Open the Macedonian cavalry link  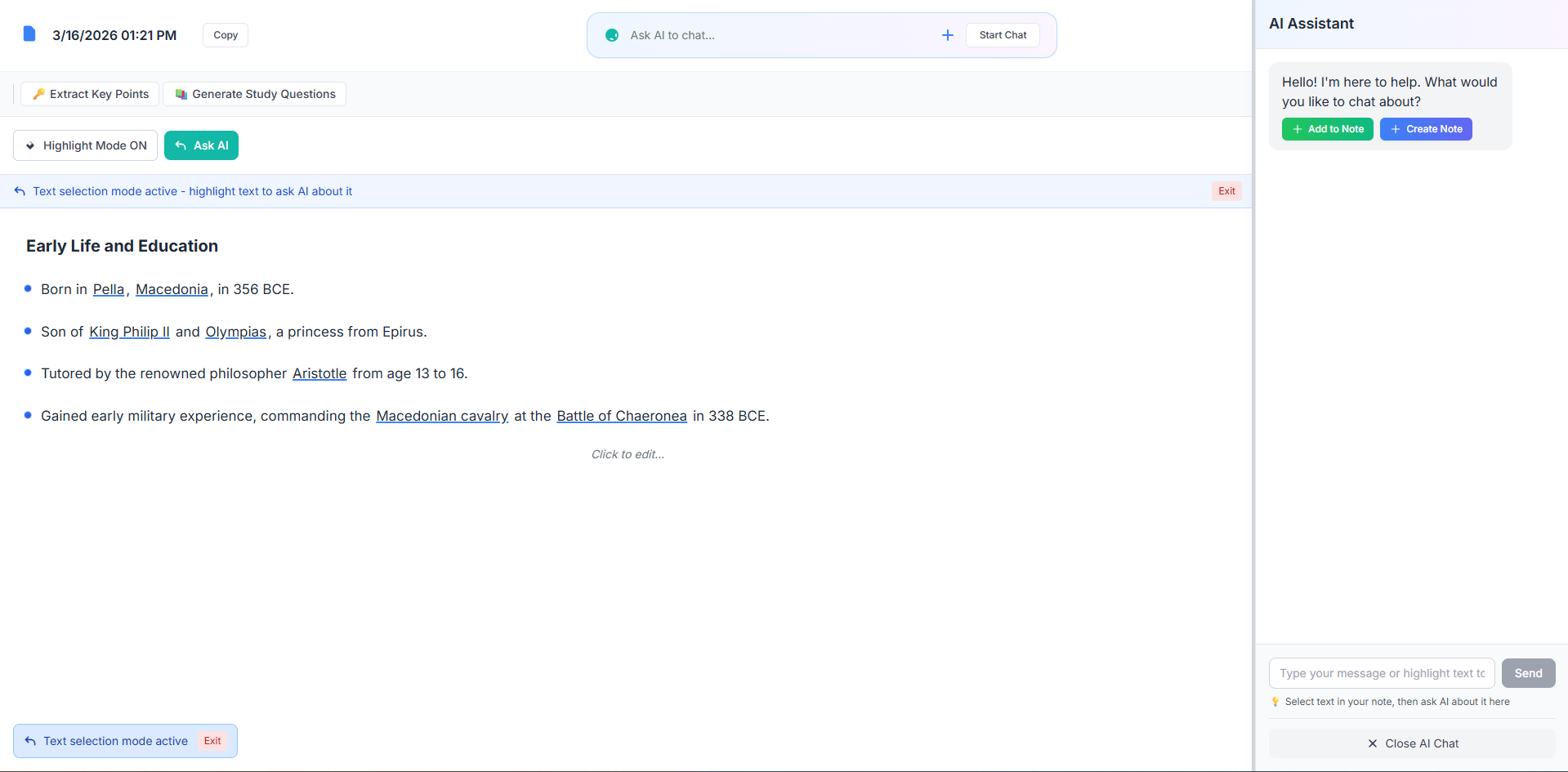[x=442, y=416]
